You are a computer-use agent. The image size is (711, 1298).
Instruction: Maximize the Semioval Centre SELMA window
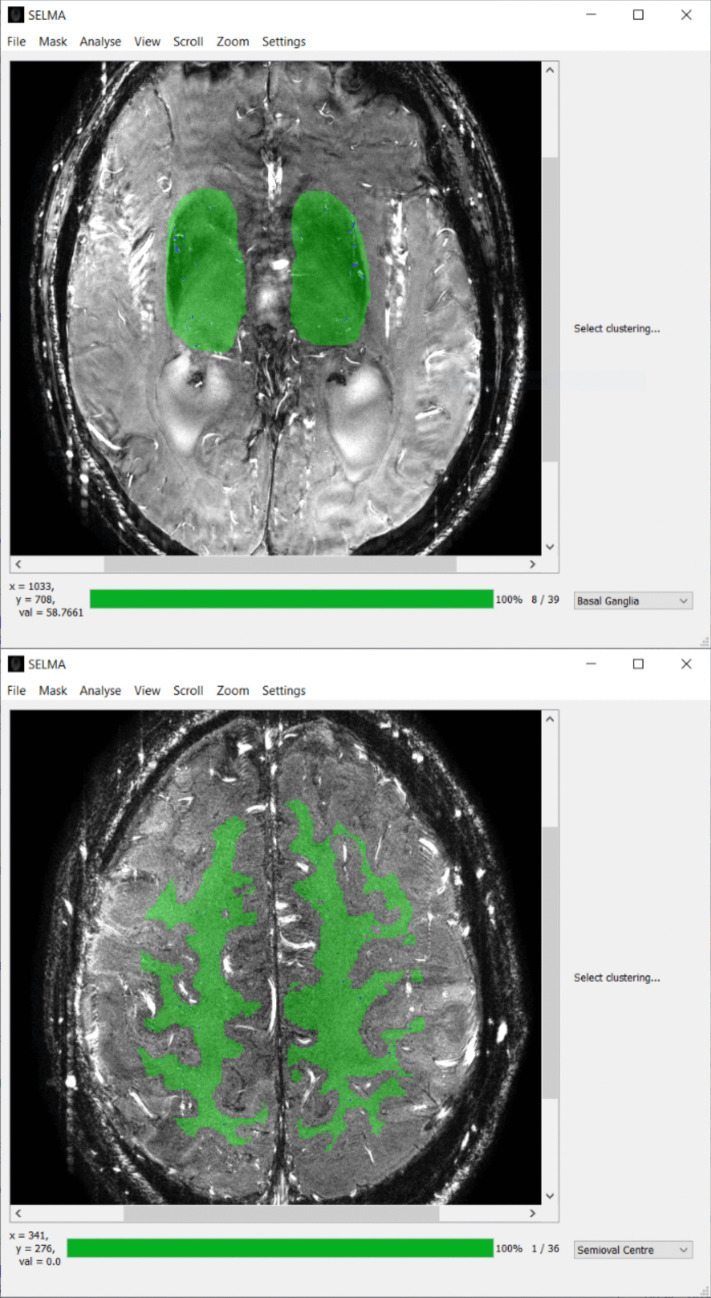click(x=638, y=664)
